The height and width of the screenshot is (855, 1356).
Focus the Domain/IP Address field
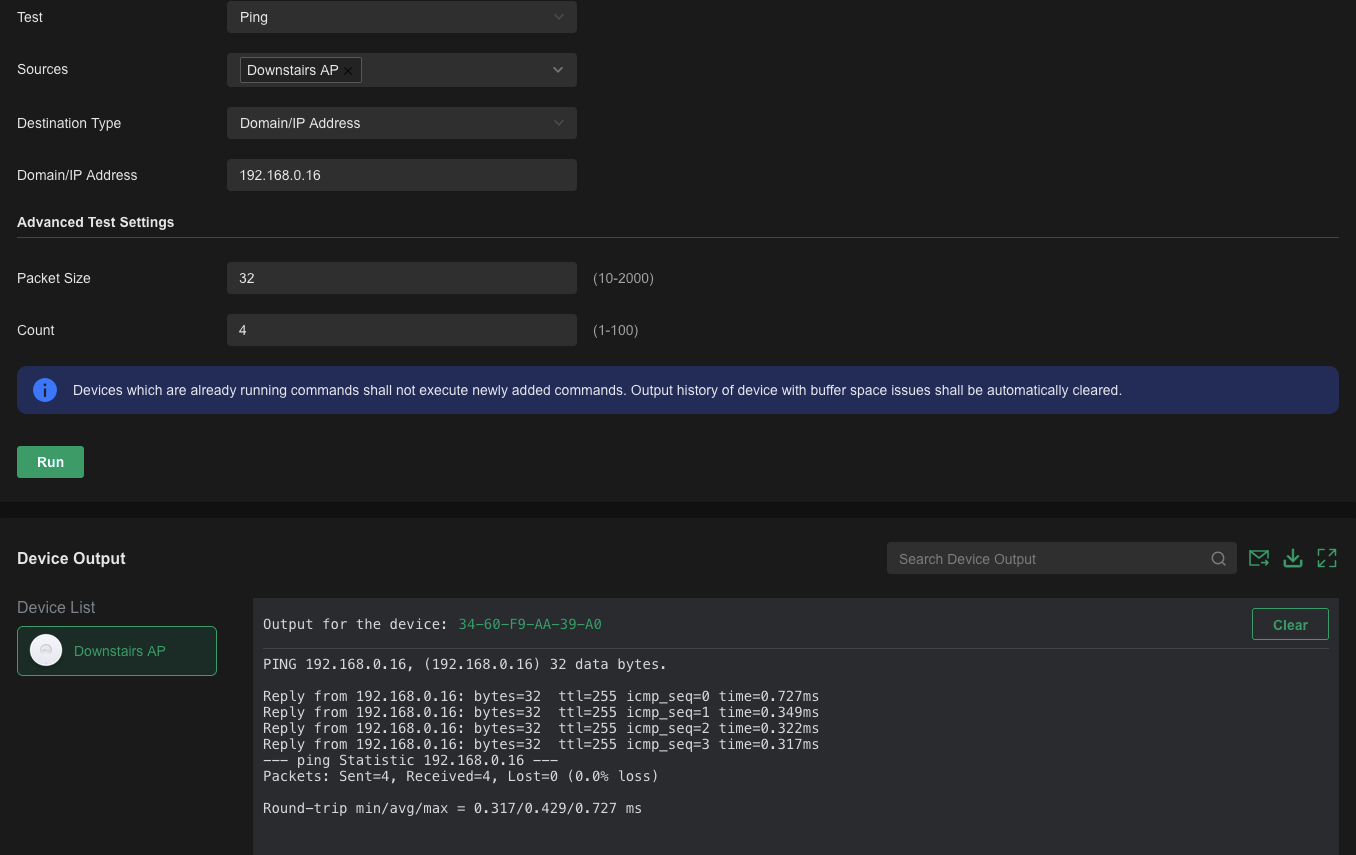[401, 175]
